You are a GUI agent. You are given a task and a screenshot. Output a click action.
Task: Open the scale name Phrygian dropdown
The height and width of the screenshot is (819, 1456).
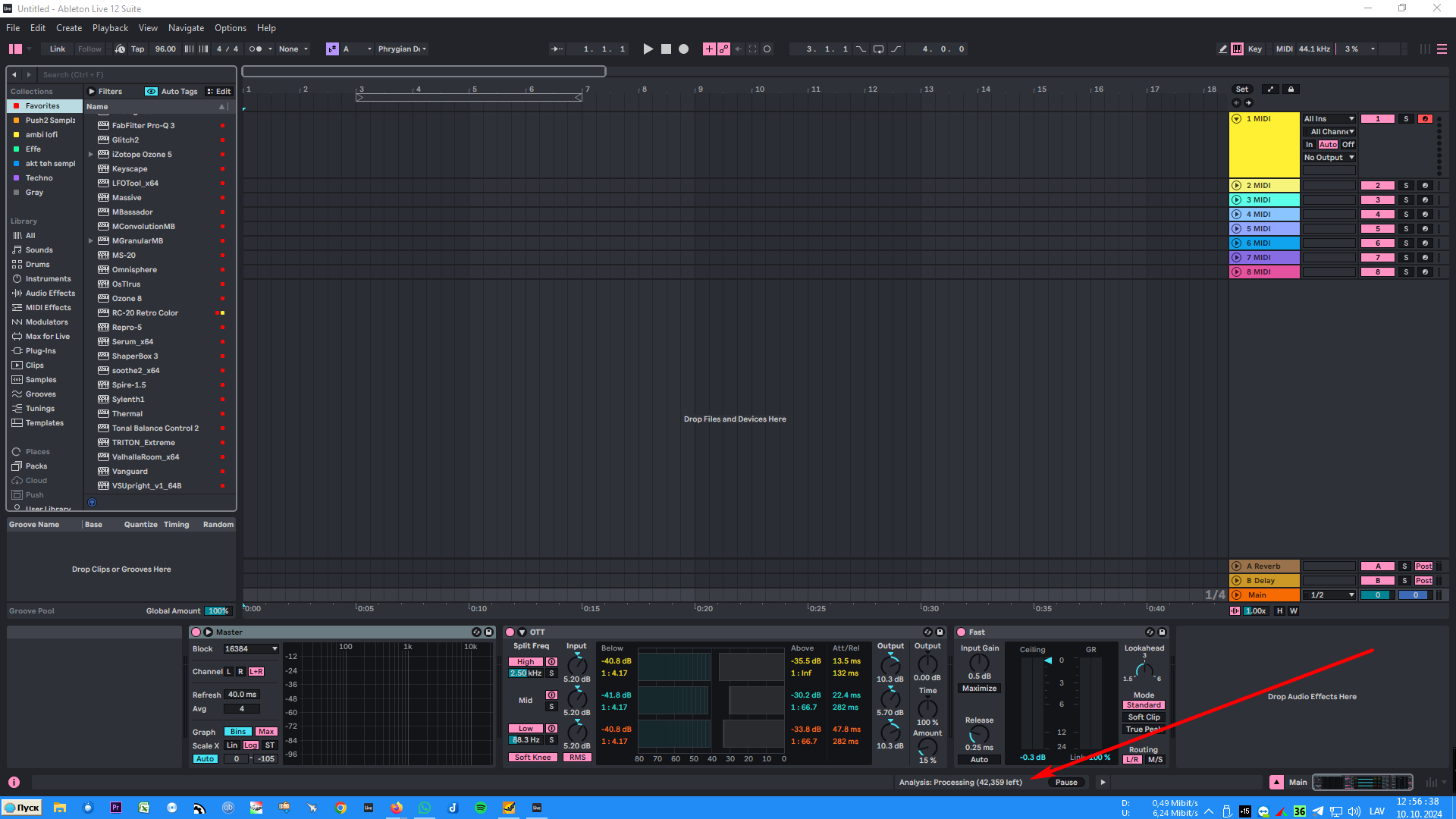point(402,49)
